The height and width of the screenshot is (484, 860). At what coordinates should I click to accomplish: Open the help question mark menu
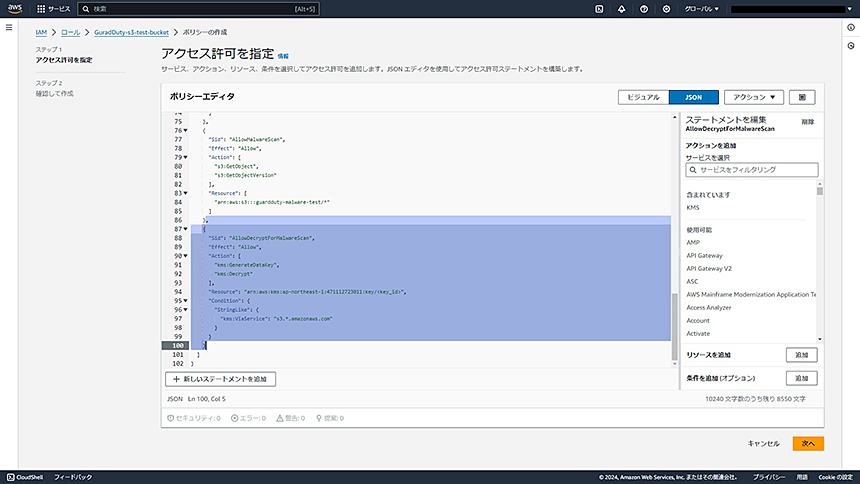[x=644, y=9]
